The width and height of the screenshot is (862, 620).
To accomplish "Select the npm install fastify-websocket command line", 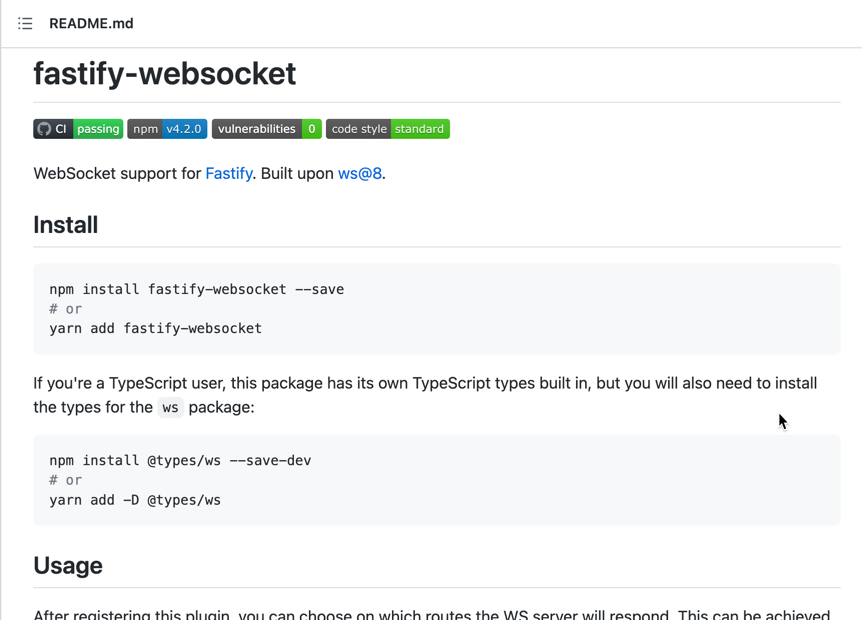I will tap(196, 289).
